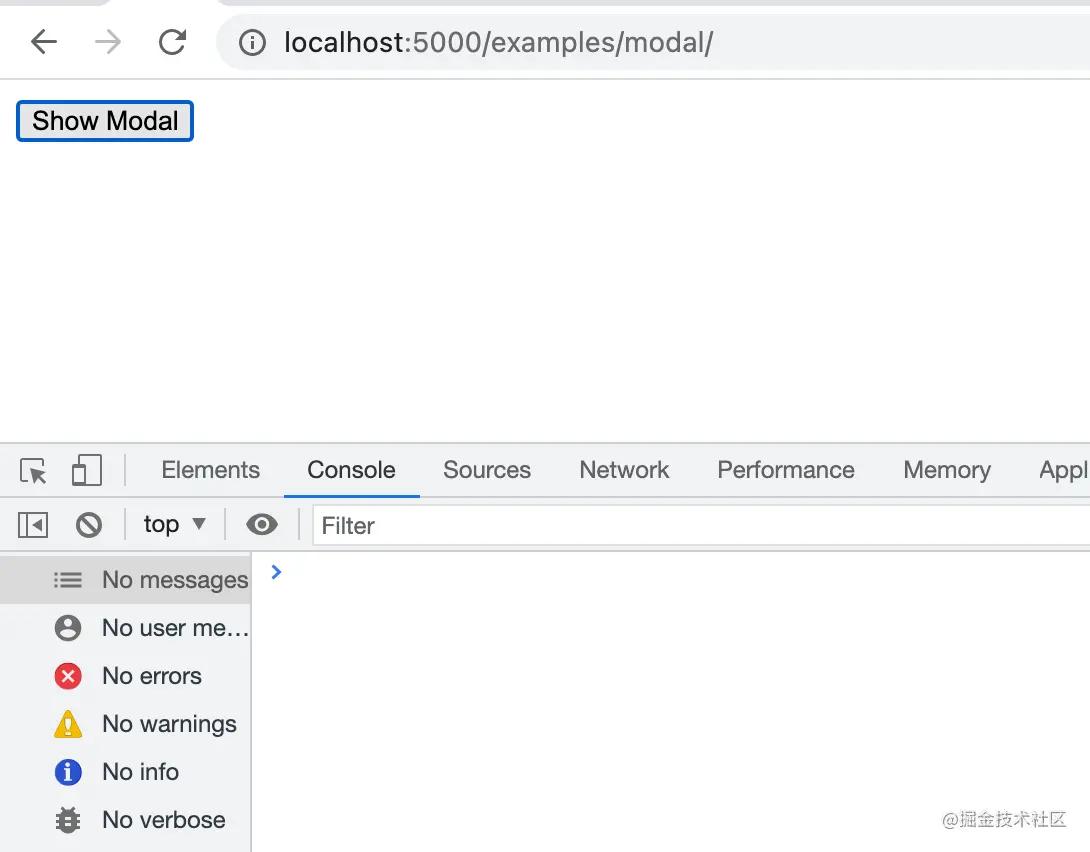This screenshot has width=1090, height=852.
Task: Open the Network tab
Action: point(624,470)
